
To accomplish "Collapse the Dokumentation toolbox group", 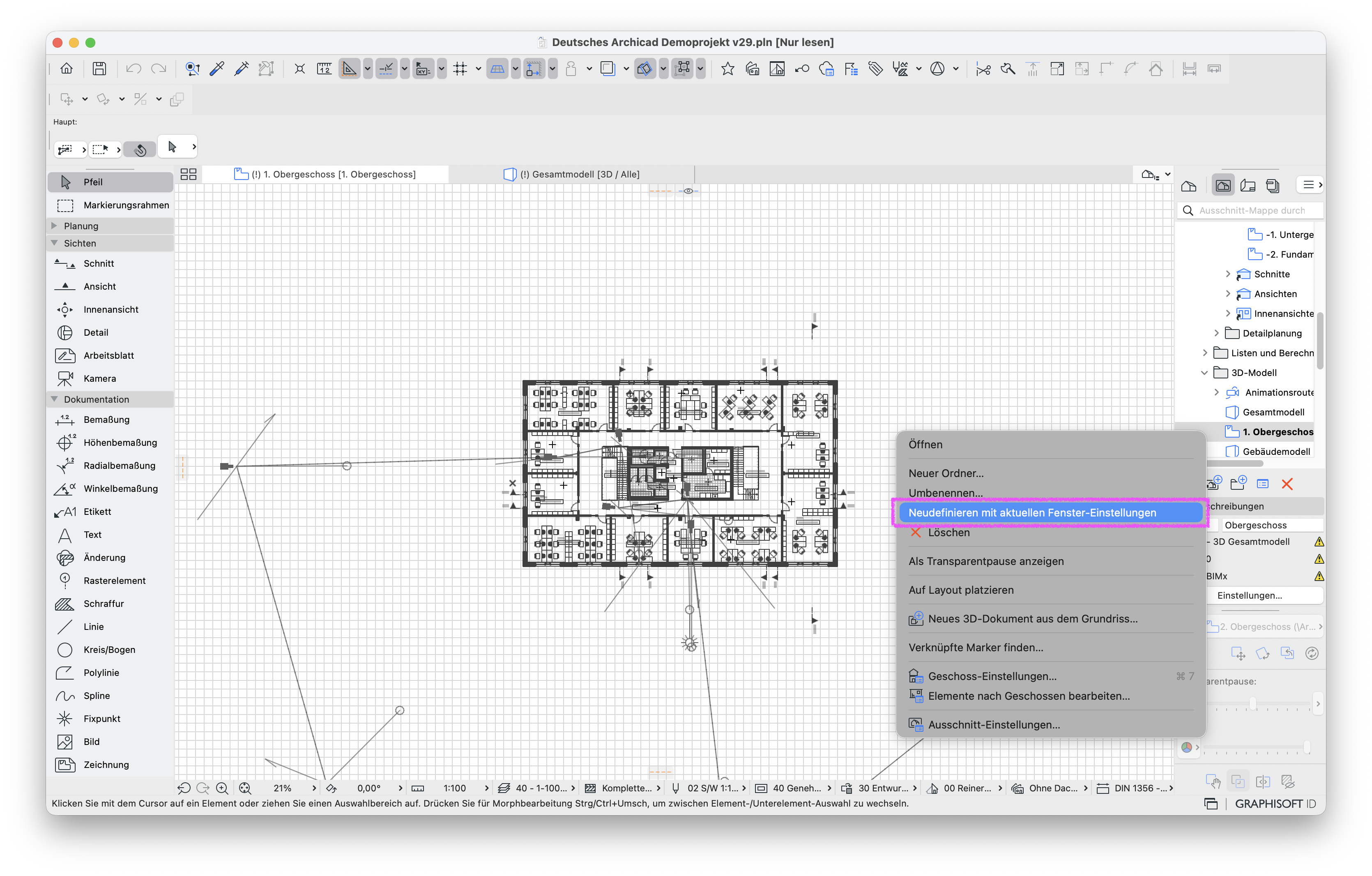I will tap(54, 399).
